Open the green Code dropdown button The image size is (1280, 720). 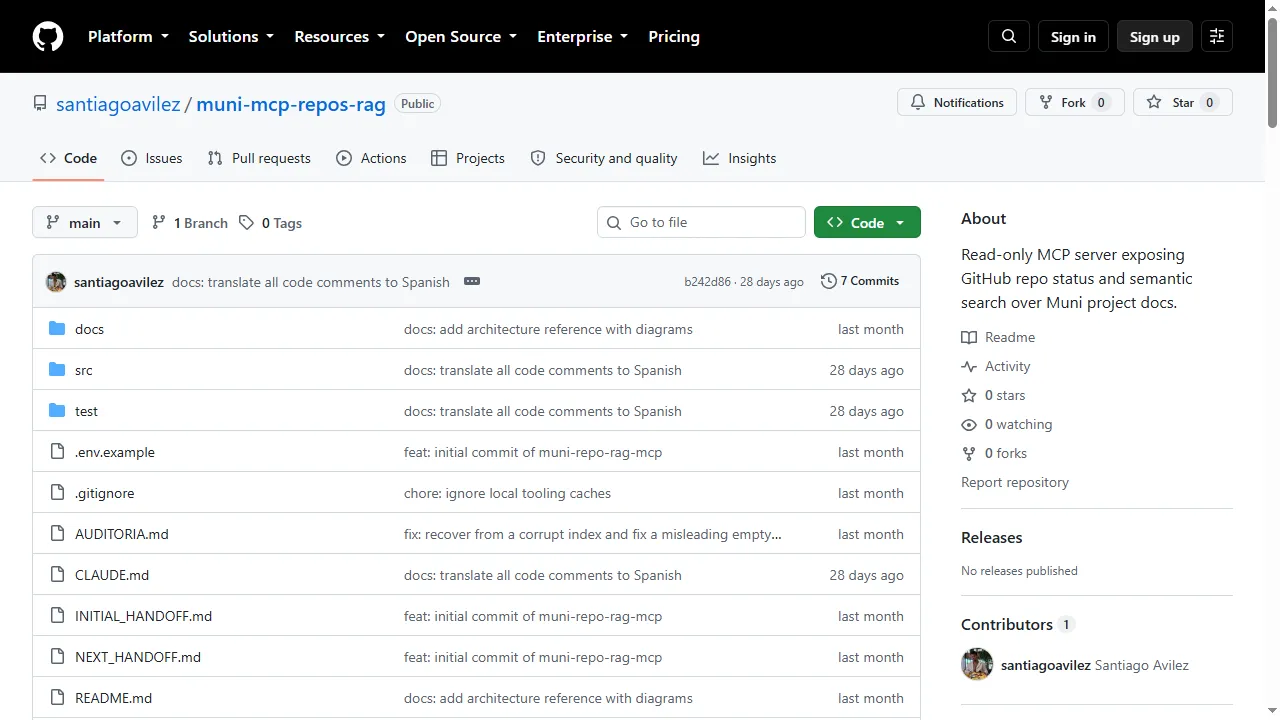pyautogui.click(x=867, y=222)
